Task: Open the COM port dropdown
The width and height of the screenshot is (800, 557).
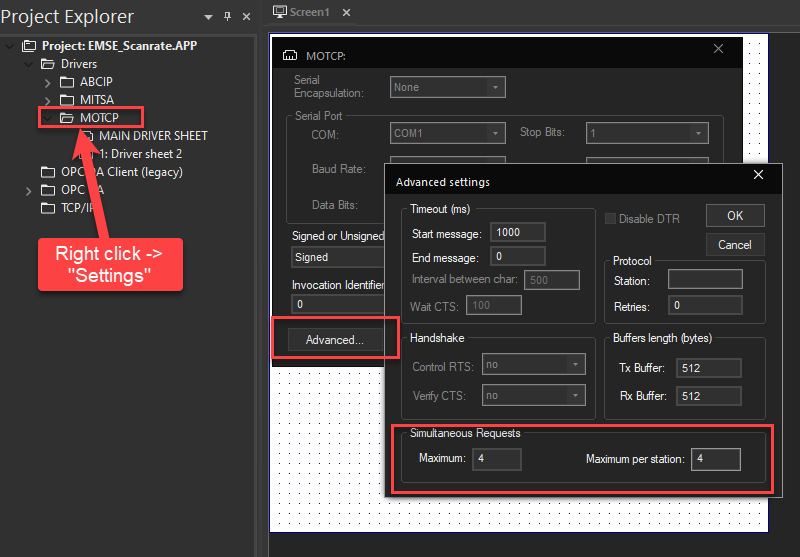Action: tap(447, 133)
